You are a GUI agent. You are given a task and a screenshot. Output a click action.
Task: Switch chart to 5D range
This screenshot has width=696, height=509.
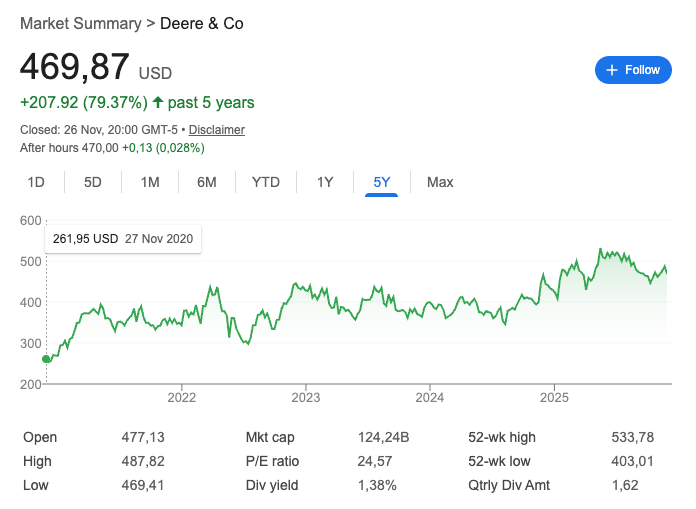click(93, 182)
